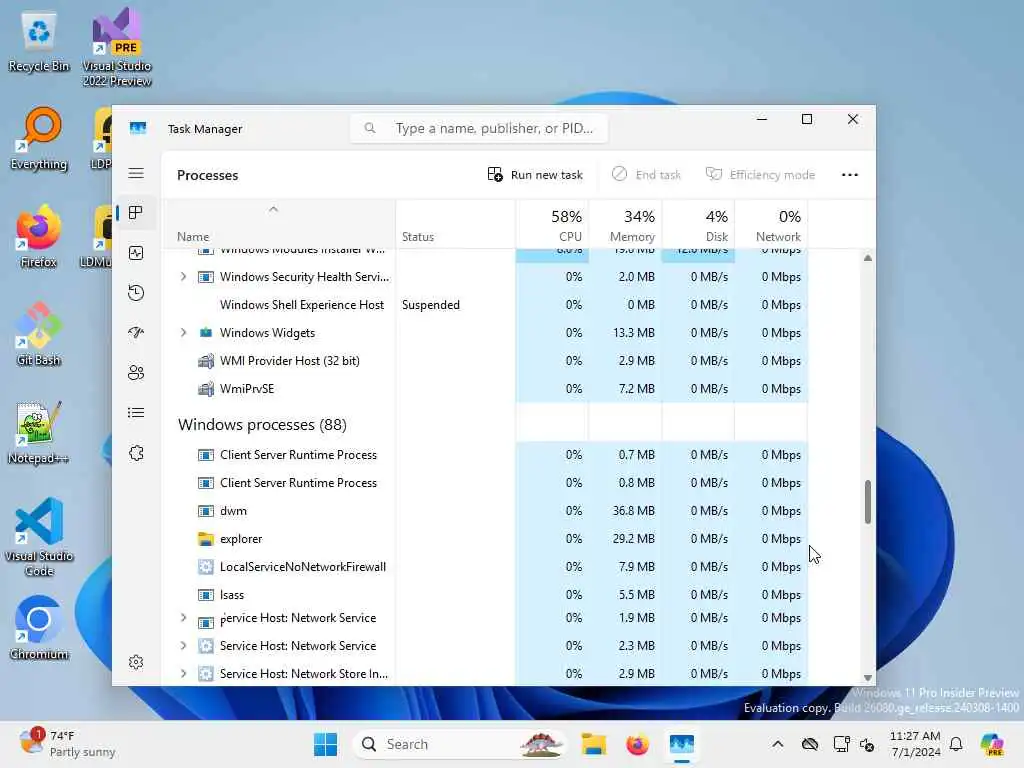This screenshot has height=768, width=1024.
Task: Expand Service Host: Network Store Interface row
Action: pos(184,673)
